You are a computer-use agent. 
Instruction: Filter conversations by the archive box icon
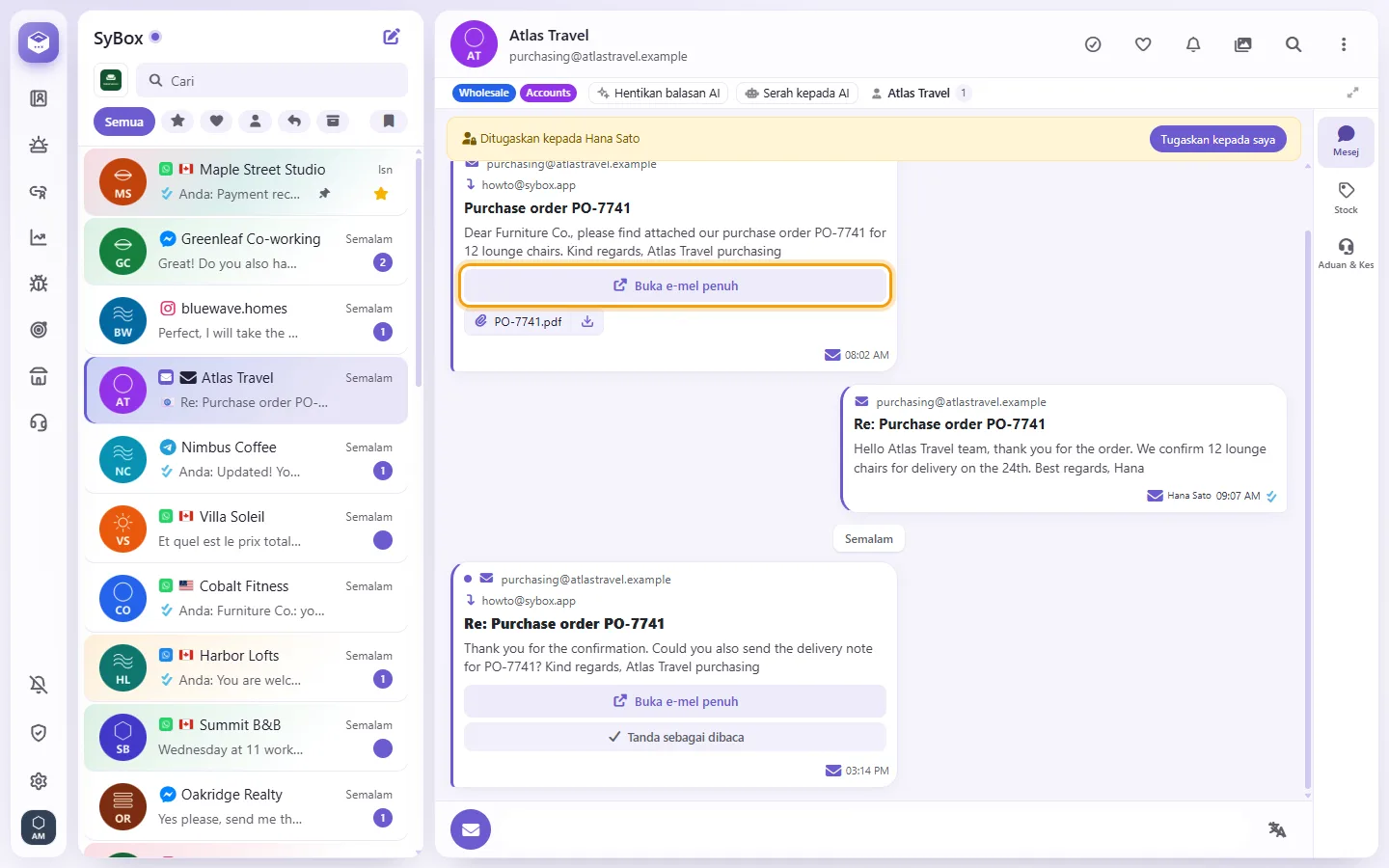pos(333,121)
